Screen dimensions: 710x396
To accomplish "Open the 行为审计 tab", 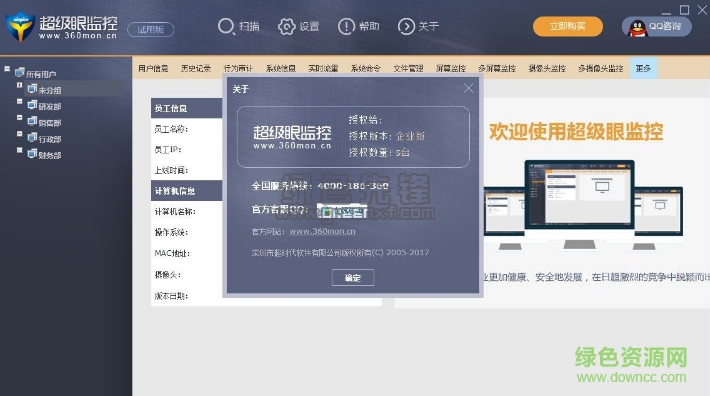I will coord(238,68).
